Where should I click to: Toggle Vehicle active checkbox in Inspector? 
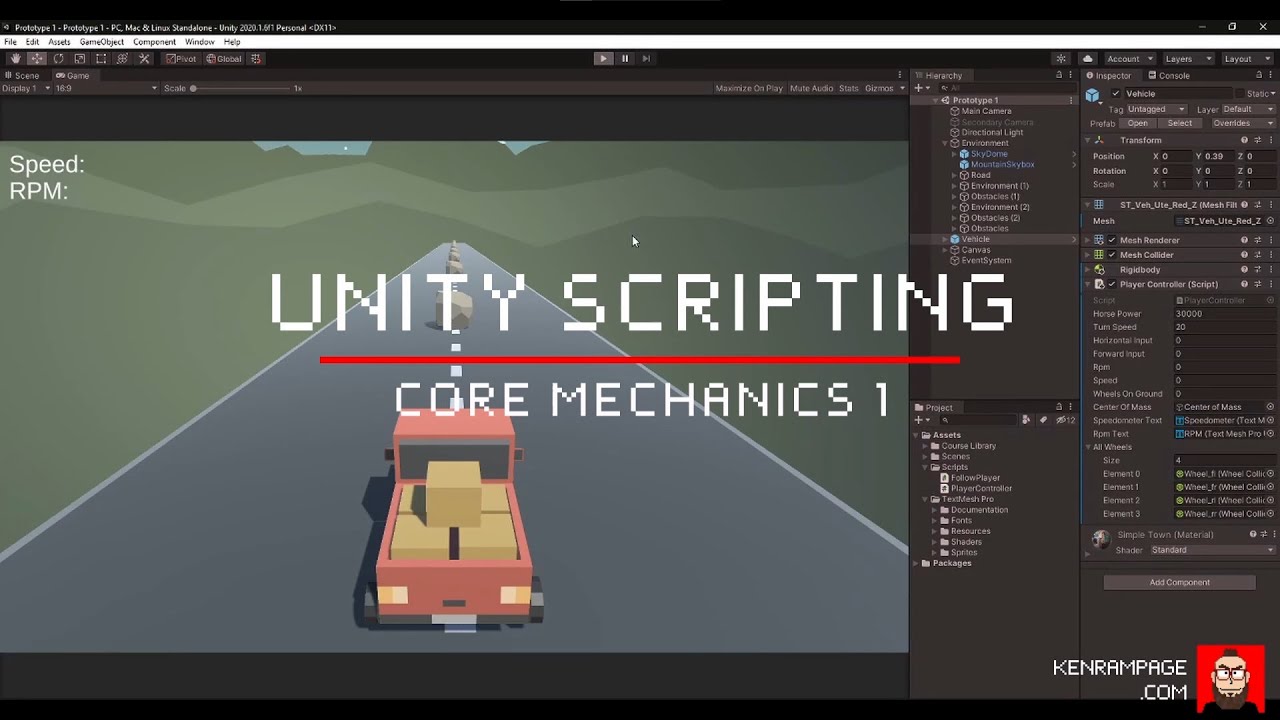point(1116,94)
